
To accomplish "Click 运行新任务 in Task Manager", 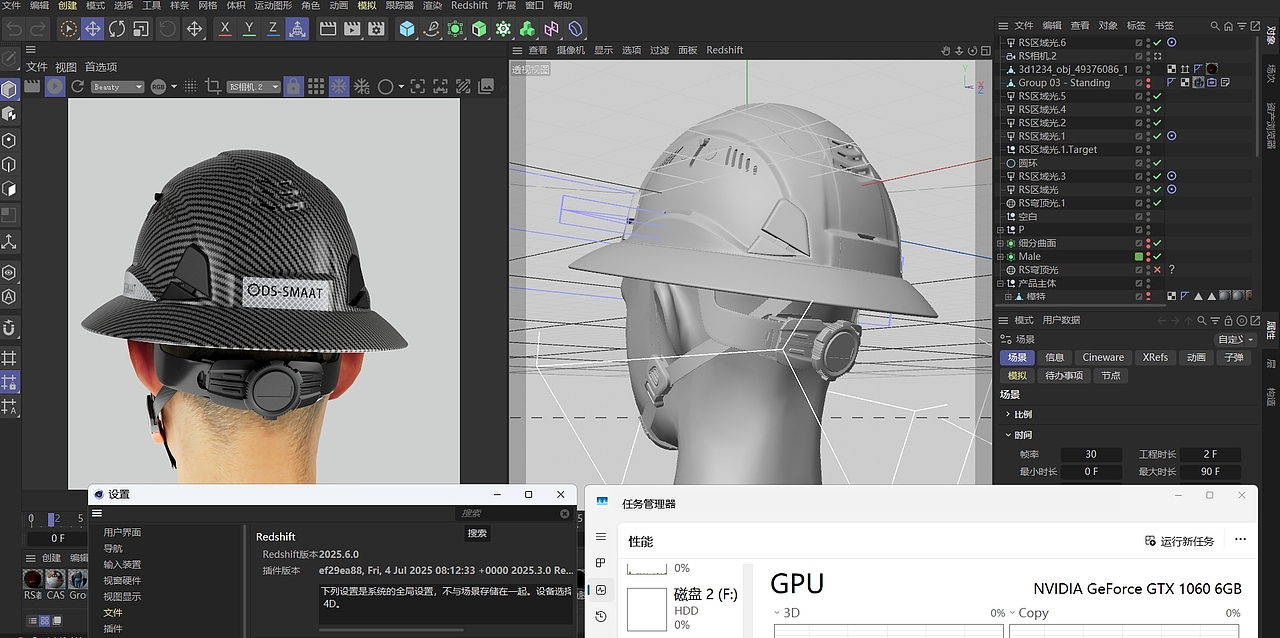I will coord(1180,541).
